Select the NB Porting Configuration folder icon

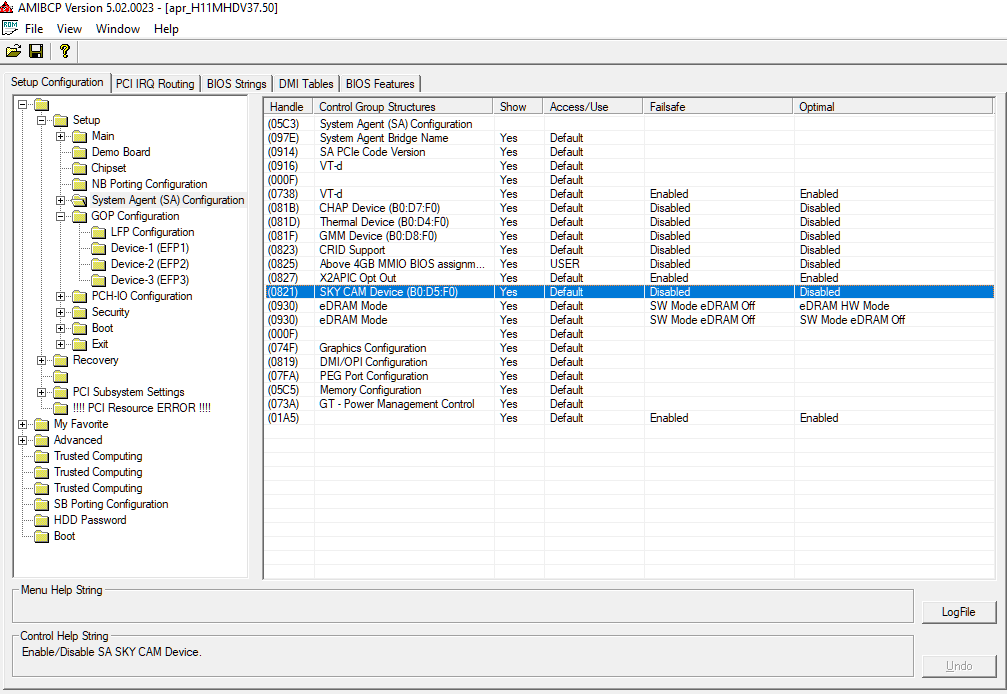[80, 184]
